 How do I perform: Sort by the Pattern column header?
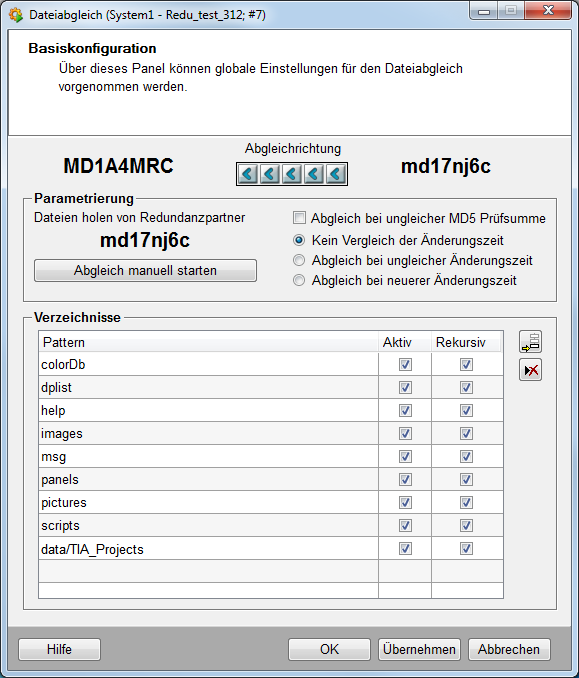(208, 342)
